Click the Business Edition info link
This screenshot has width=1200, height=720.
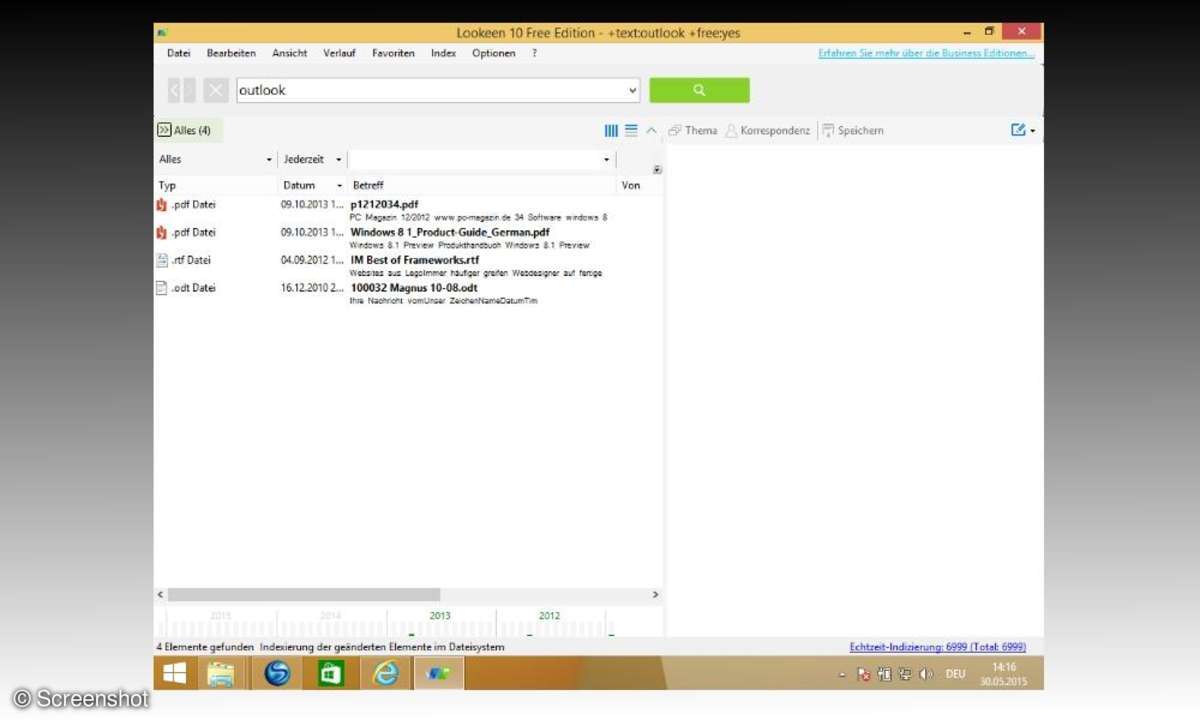(926, 53)
